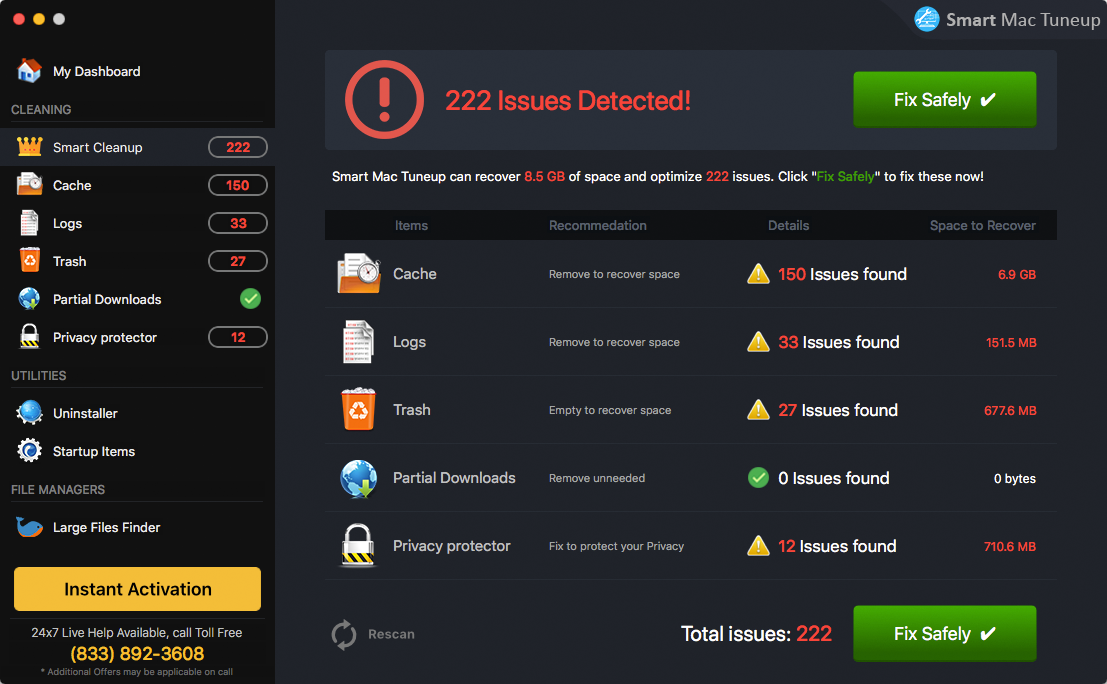Select Privacy protector label in sidebar

(x=104, y=337)
